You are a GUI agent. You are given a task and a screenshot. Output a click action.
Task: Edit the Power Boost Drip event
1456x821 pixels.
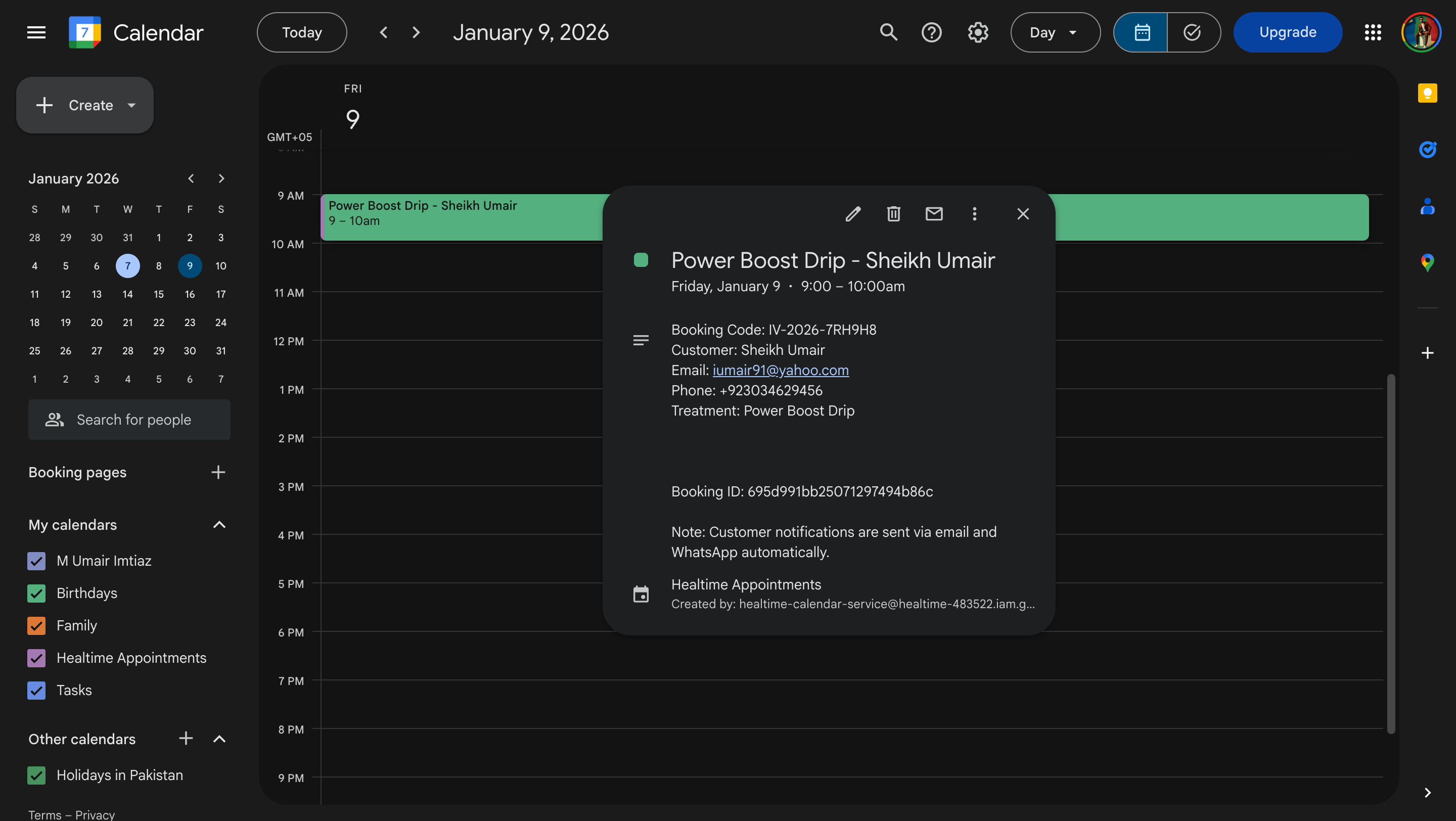click(x=853, y=213)
